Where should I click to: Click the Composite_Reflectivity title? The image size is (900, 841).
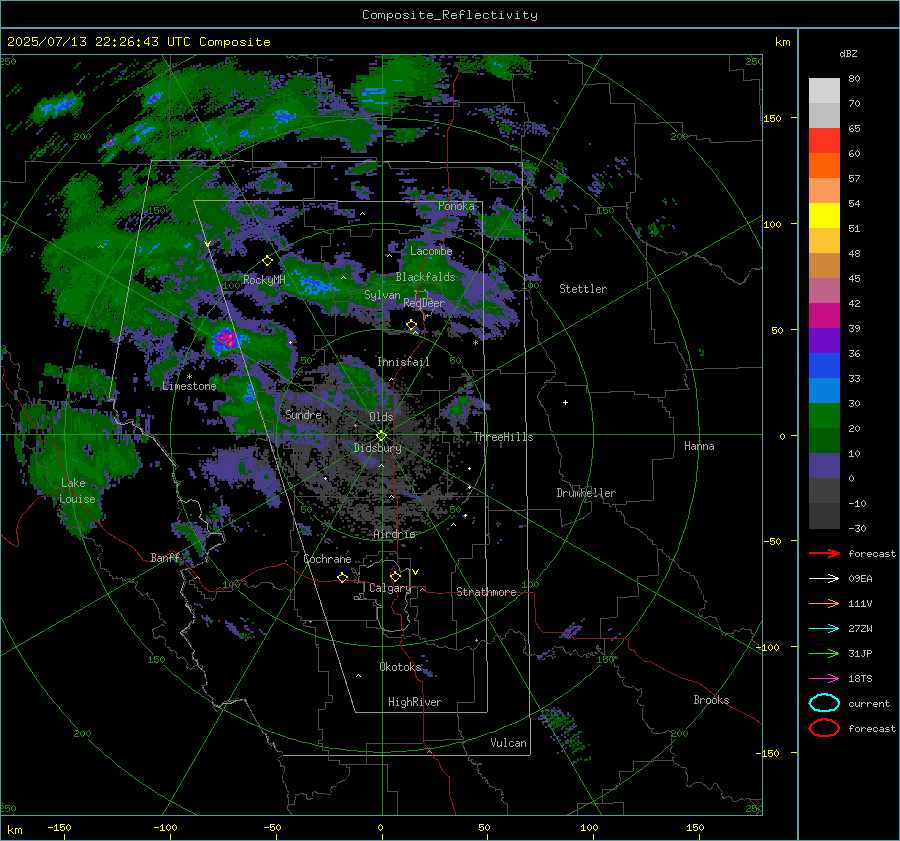tap(449, 15)
